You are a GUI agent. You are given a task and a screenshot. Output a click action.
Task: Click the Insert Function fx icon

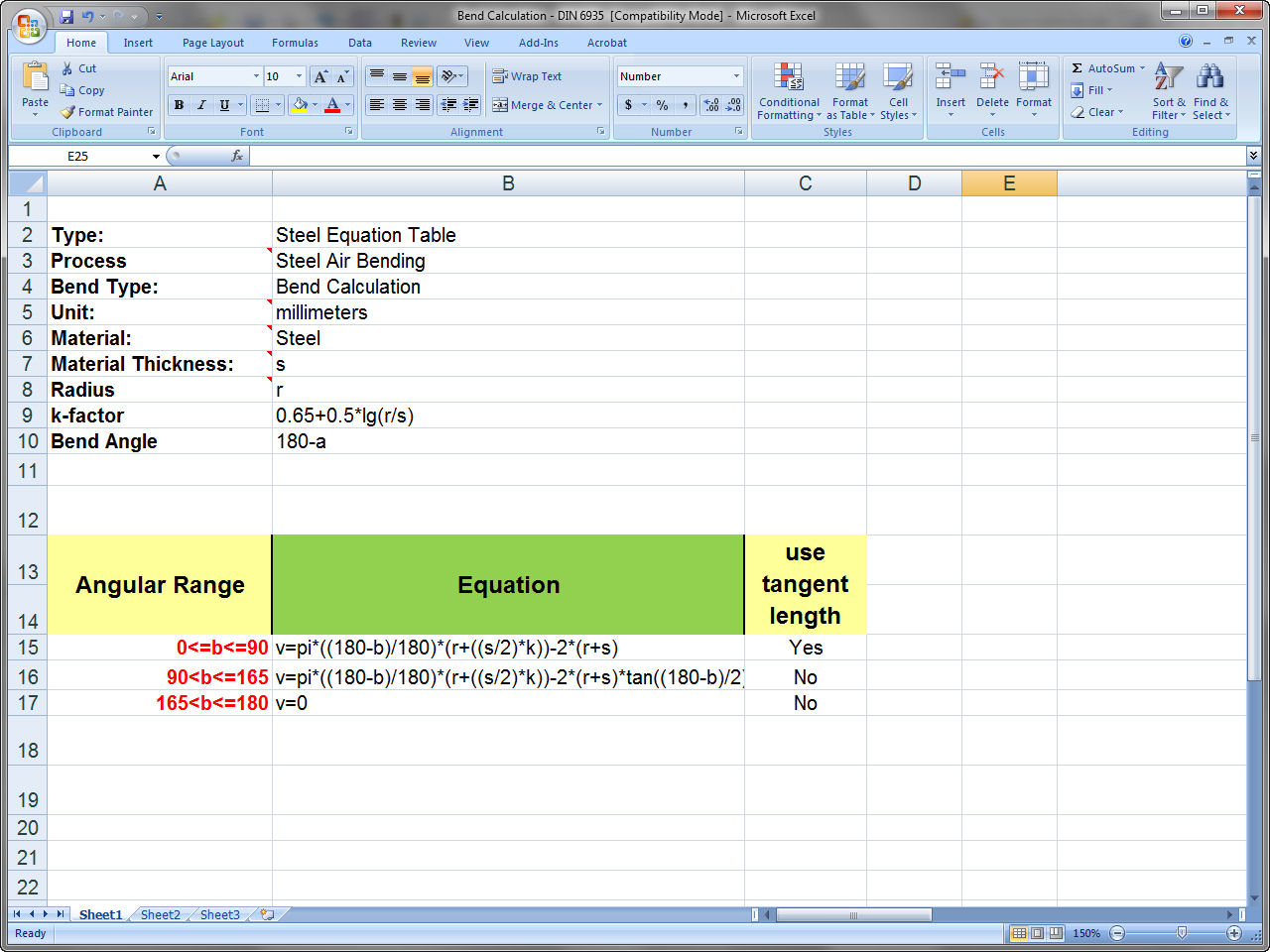click(x=237, y=156)
